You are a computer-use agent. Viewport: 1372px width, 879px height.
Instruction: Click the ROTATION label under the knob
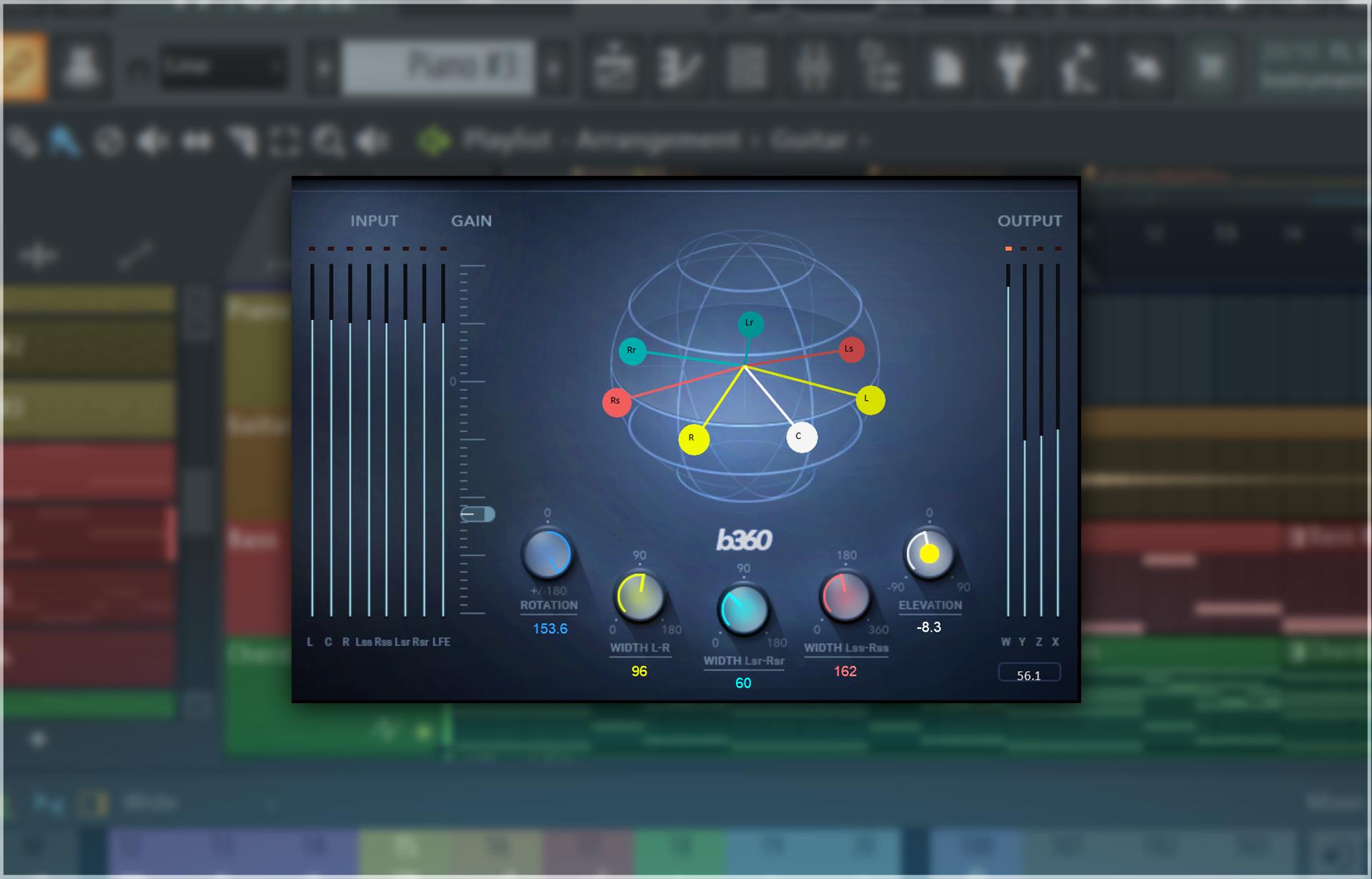pyautogui.click(x=549, y=605)
